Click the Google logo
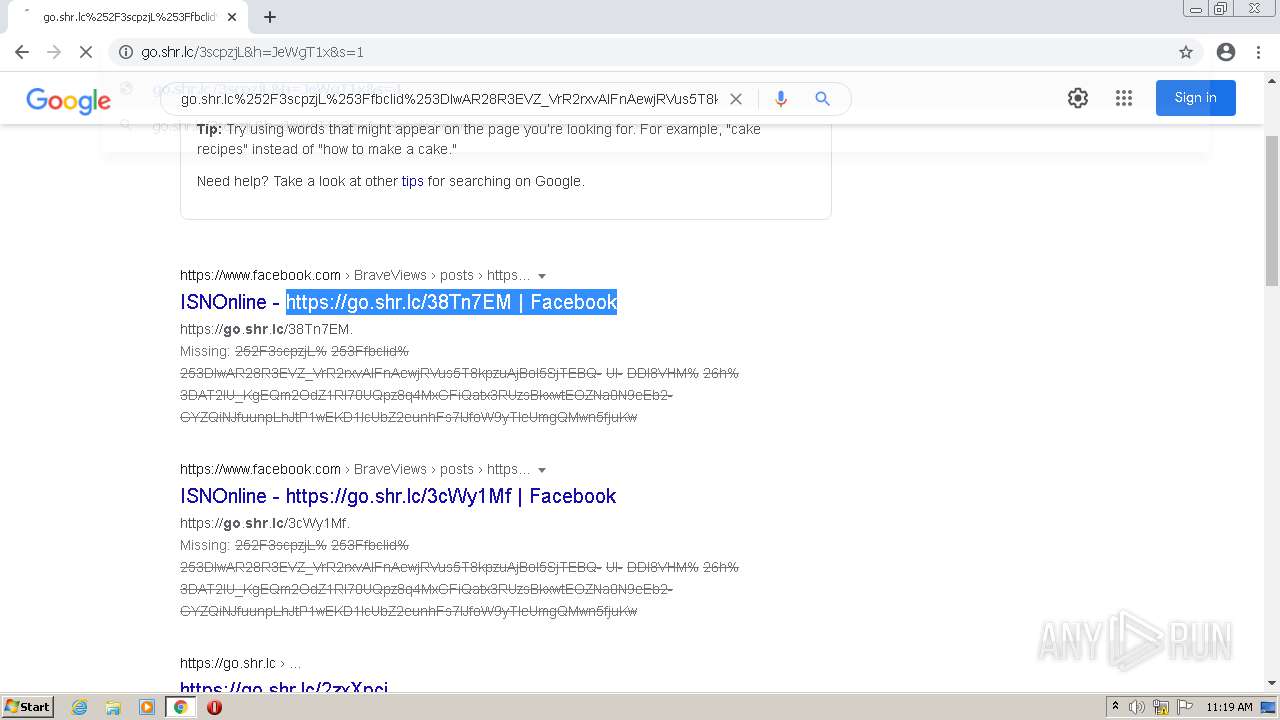Screen dimensions: 1280x720 [x=68, y=100]
